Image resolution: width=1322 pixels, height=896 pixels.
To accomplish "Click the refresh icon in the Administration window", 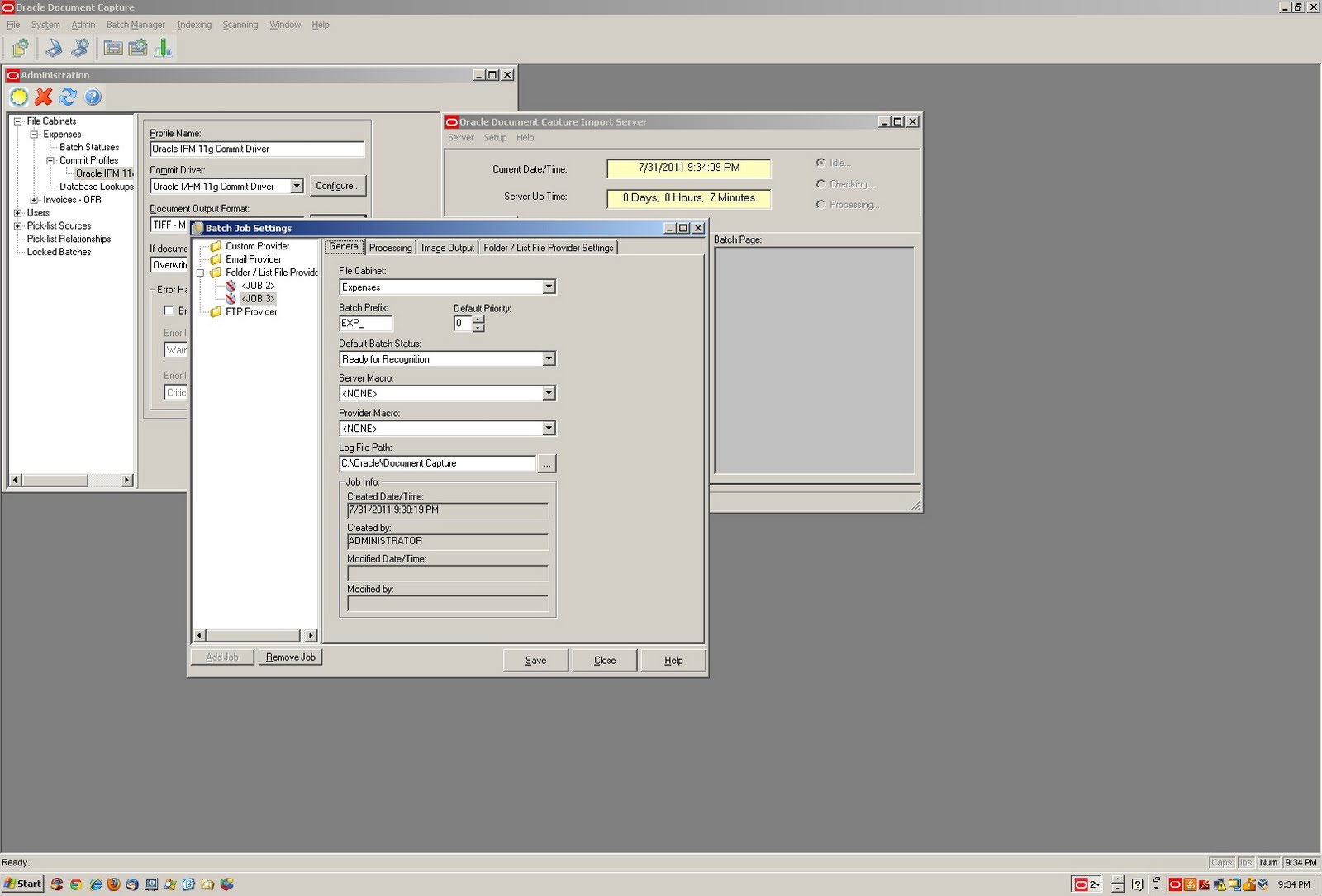I will tap(68, 97).
